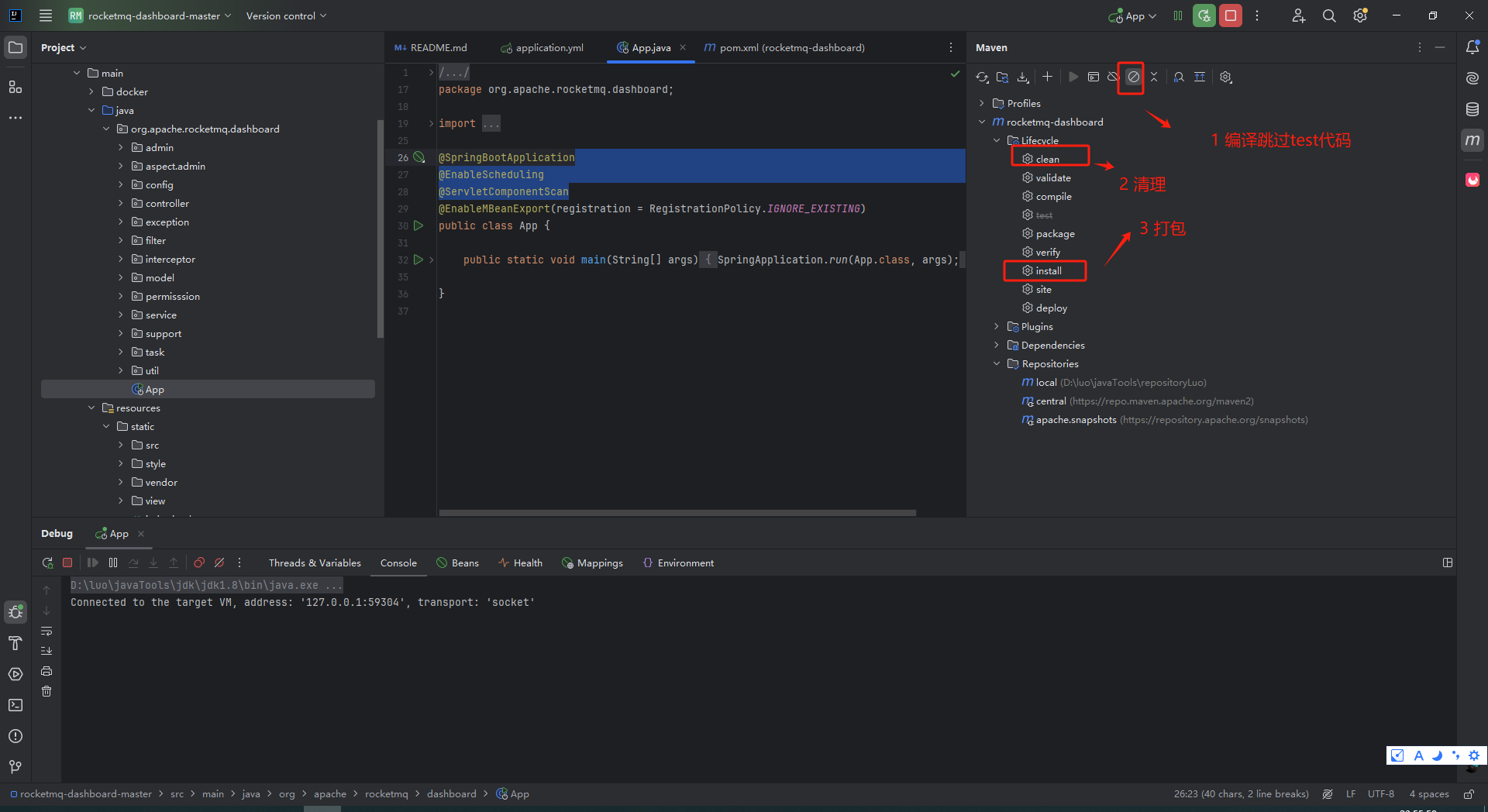
Task: Rerun App debug session icon
Action: (47, 563)
